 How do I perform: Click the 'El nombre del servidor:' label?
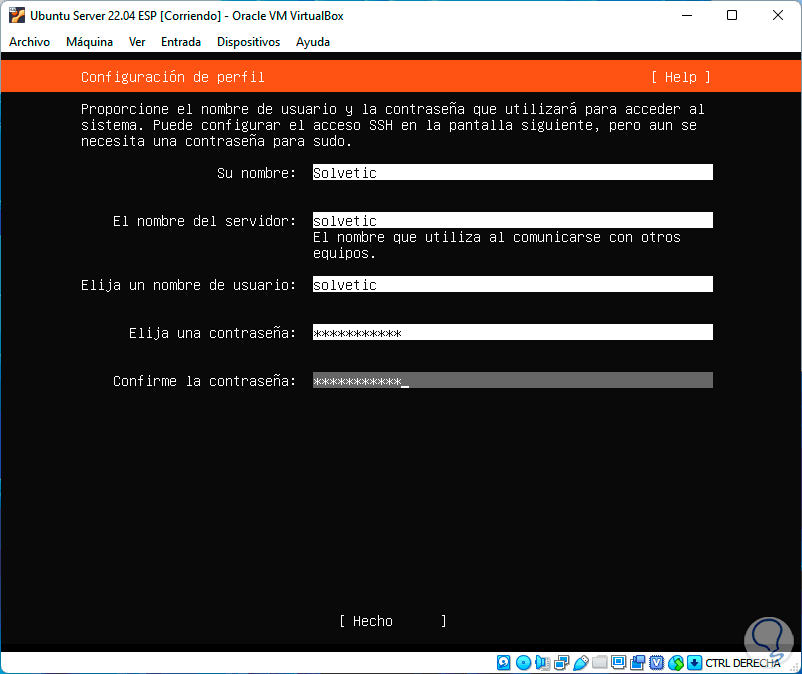click(x=204, y=221)
